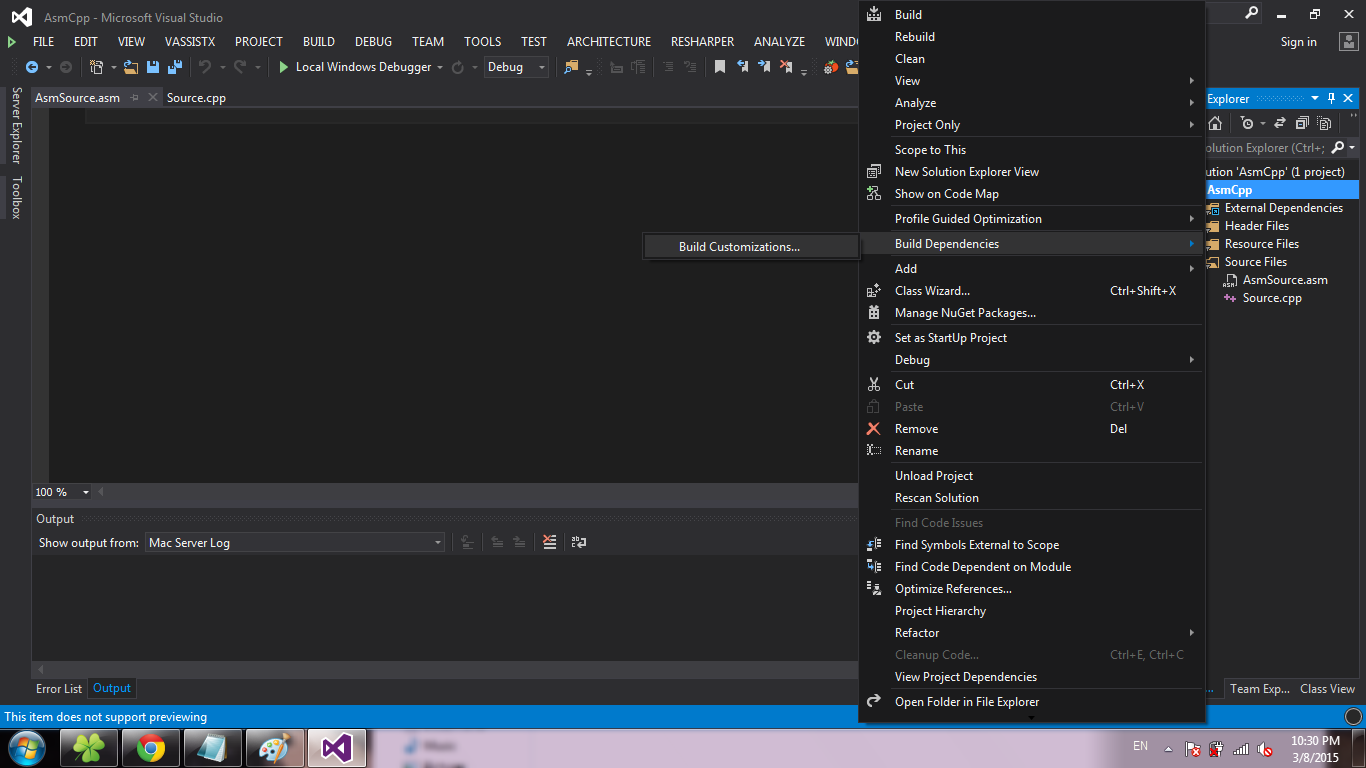Expand the View submenu in context menu
The image size is (1366, 768).
coord(1031,81)
